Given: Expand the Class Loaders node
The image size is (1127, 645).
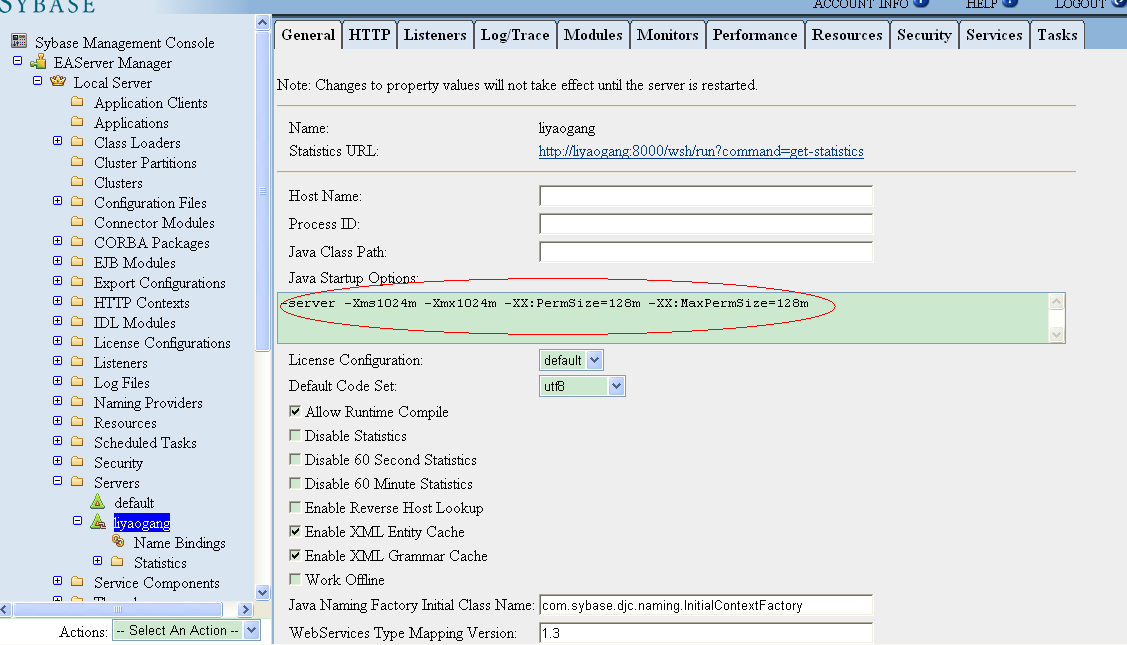Looking at the screenshot, I should (58, 141).
